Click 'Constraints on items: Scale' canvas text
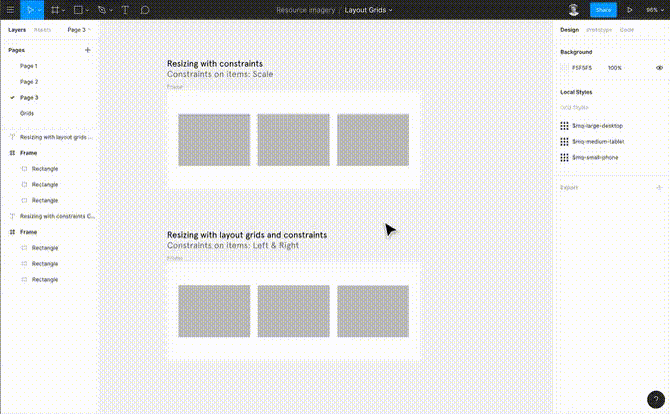670x414 pixels. pyautogui.click(x=220, y=74)
